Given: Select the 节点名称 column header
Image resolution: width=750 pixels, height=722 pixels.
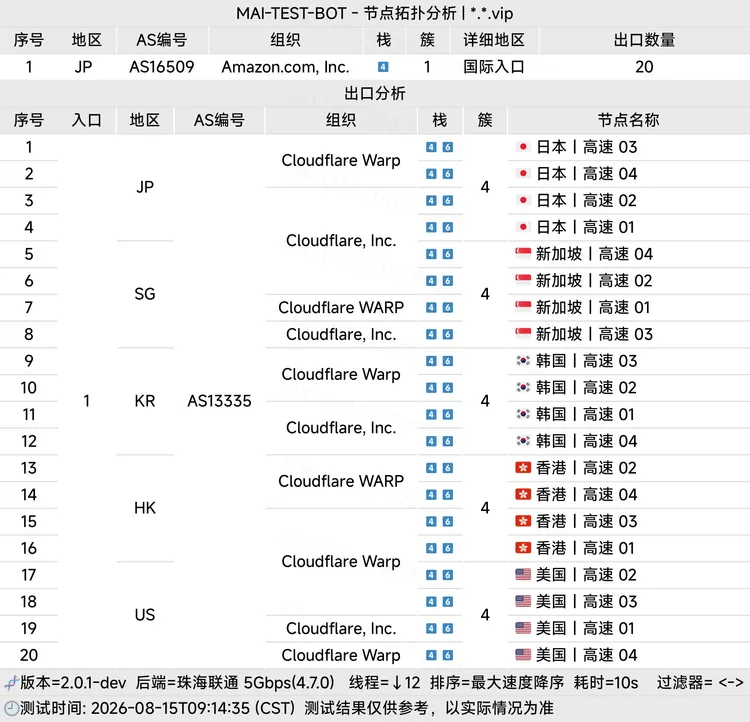Looking at the screenshot, I should [x=629, y=120].
